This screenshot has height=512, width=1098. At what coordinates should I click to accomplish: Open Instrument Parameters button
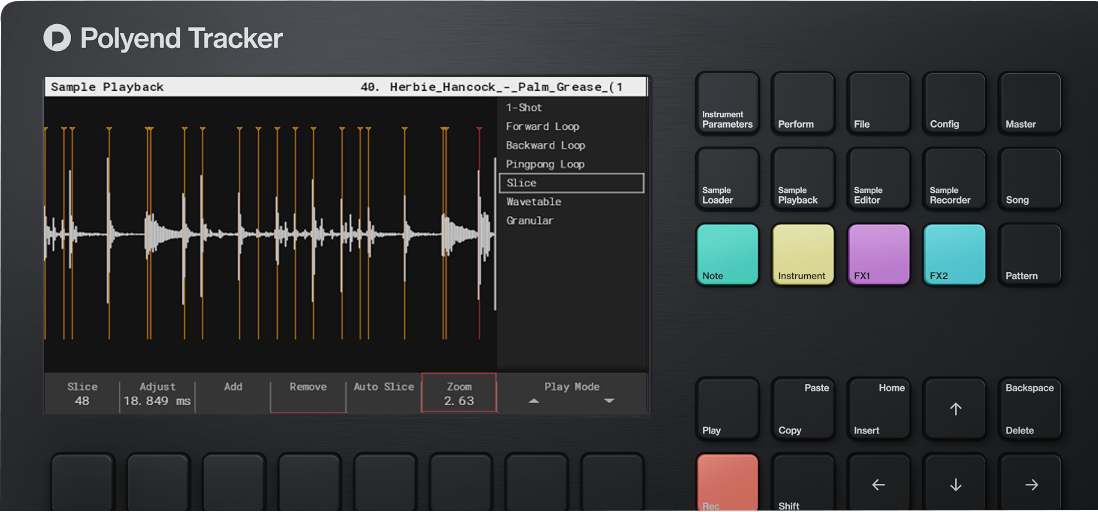pos(728,103)
